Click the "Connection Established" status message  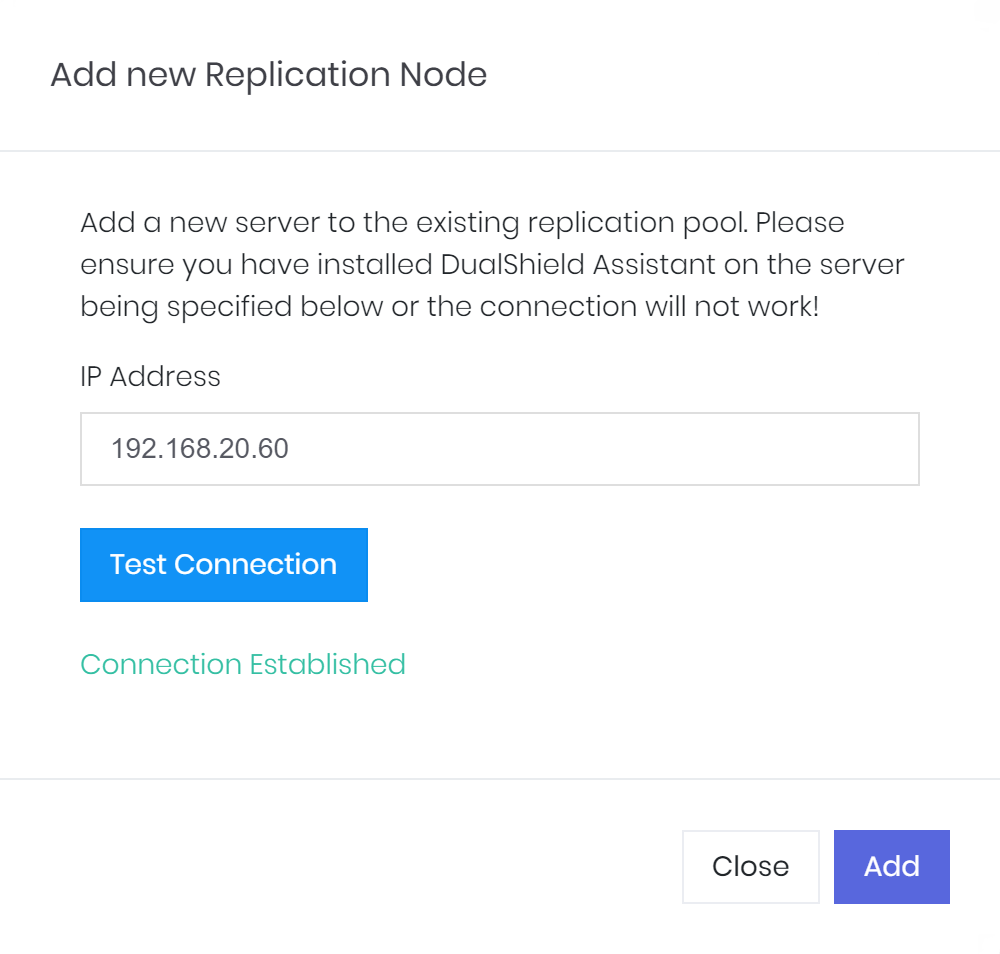click(x=243, y=665)
